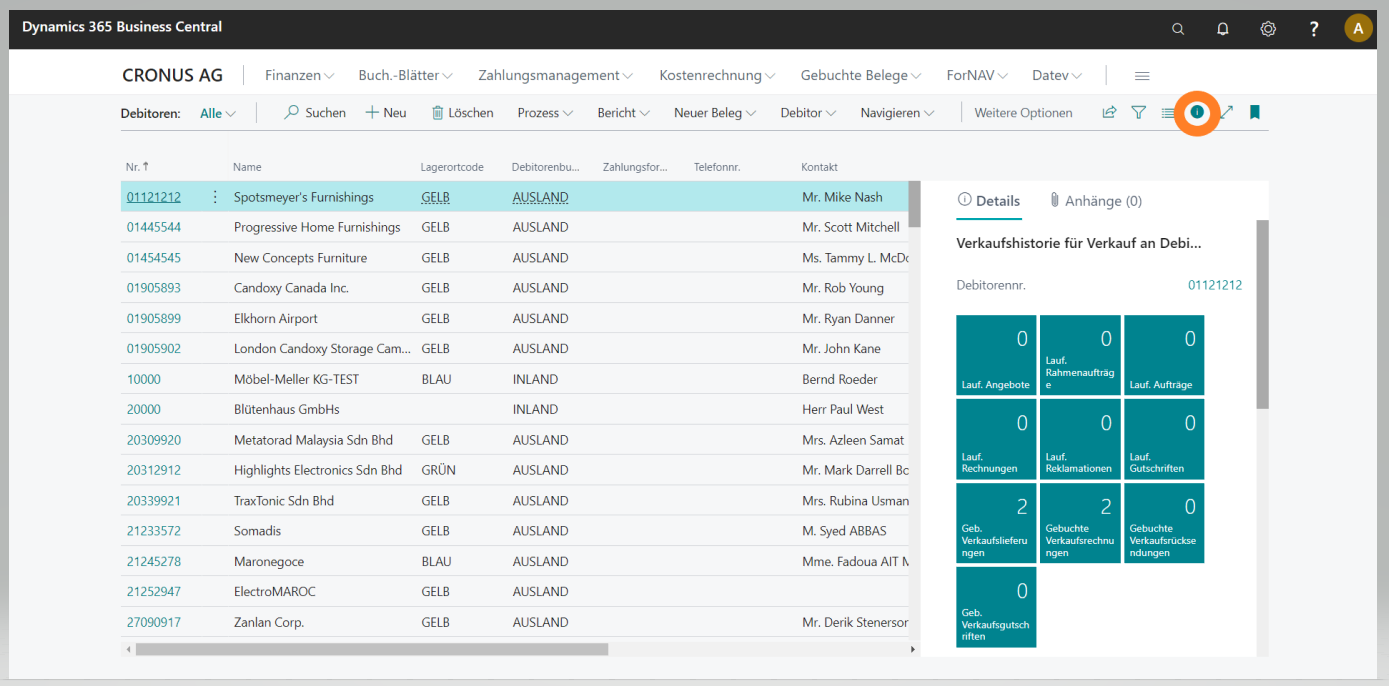
Task: Open customer number 01121212 in the list
Action: click(154, 197)
